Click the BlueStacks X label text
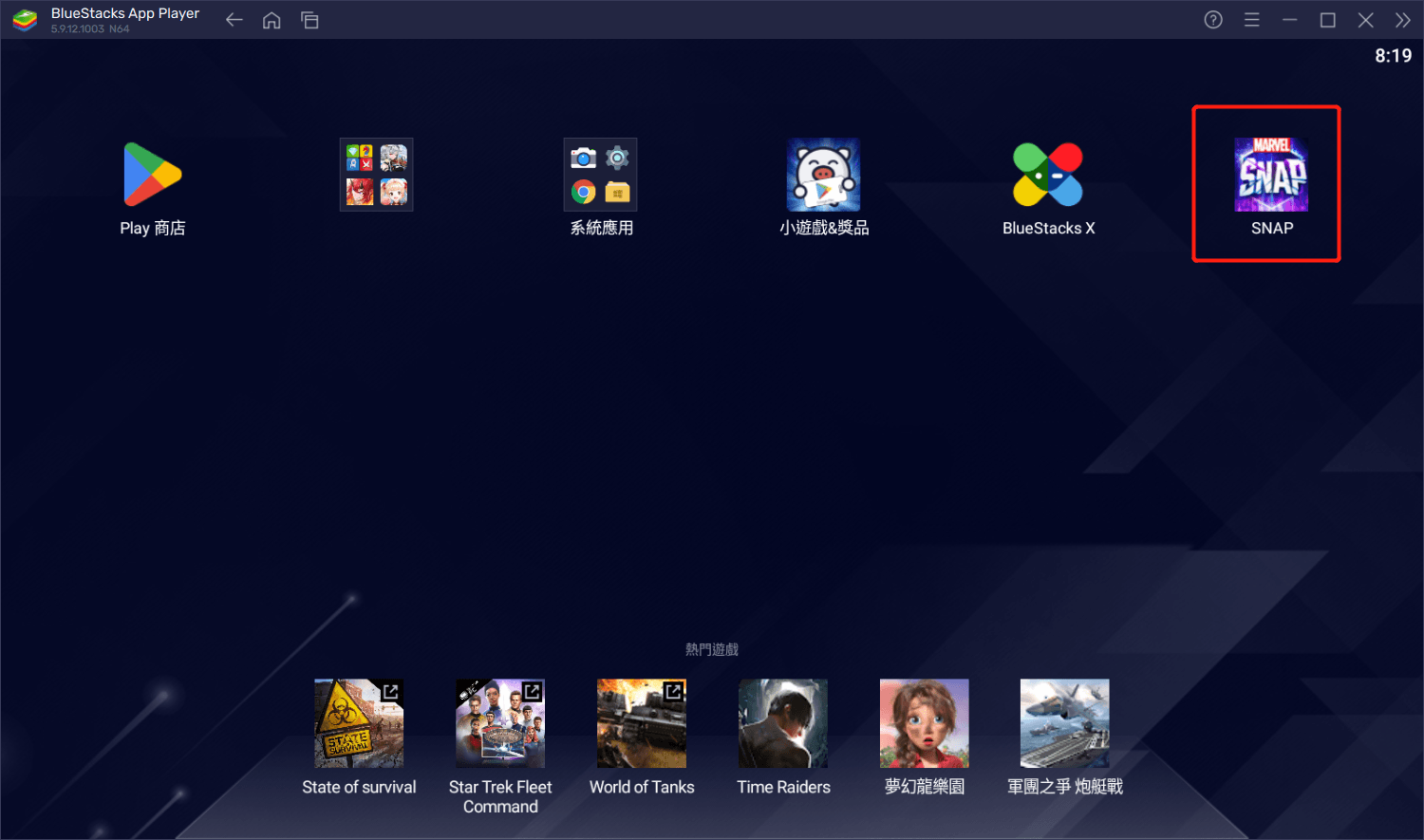Image resolution: width=1424 pixels, height=840 pixels. pos(1049,228)
